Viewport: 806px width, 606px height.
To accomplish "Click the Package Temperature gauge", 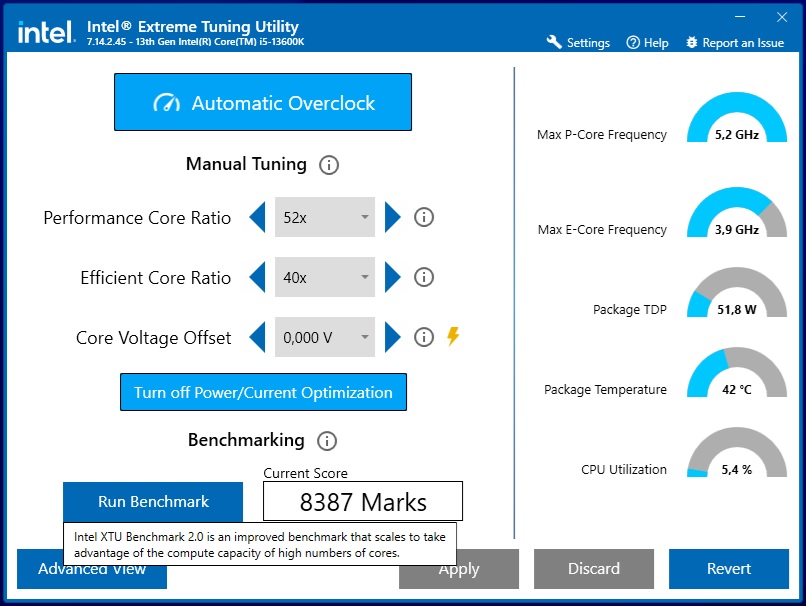I will point(737,372).
